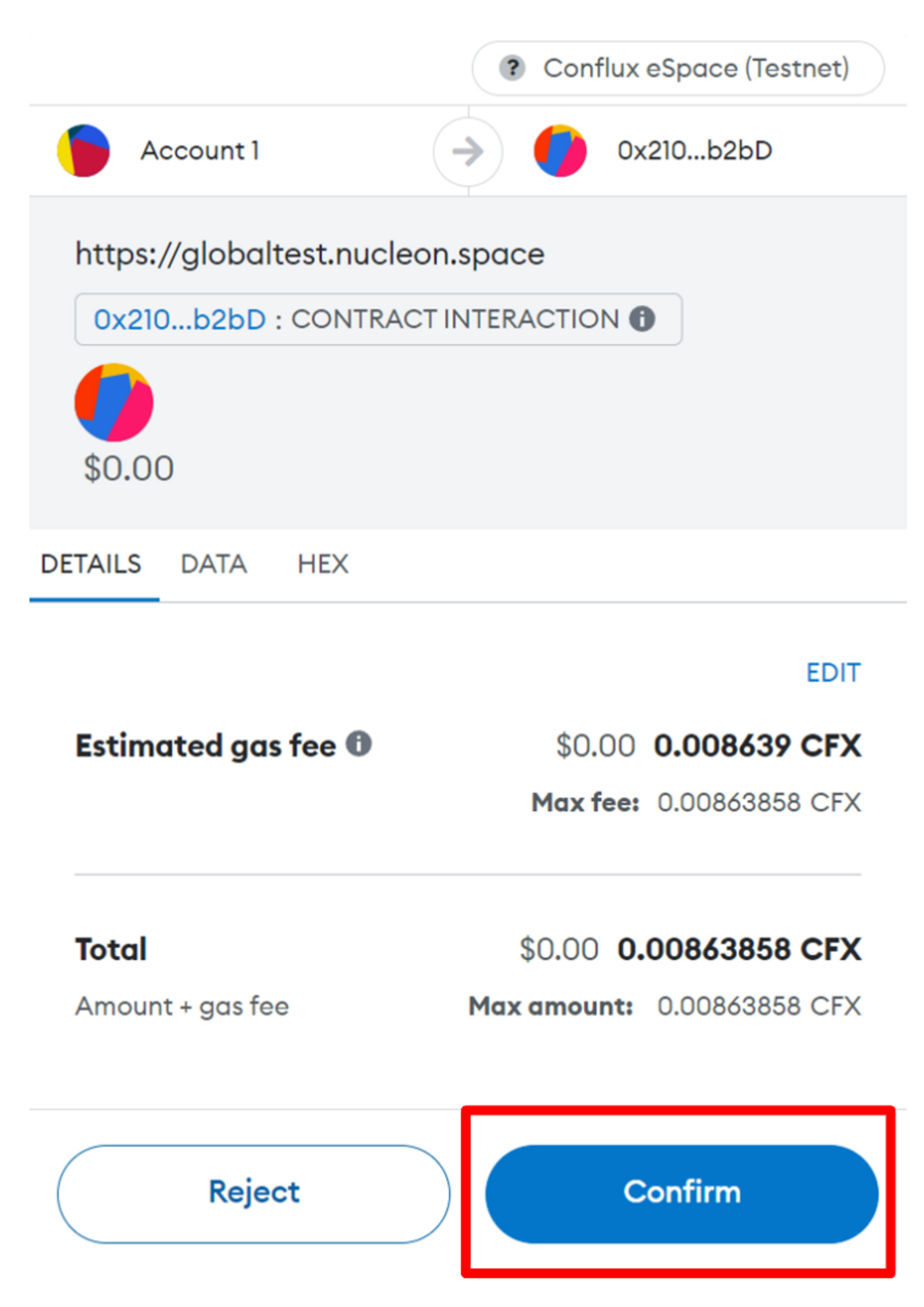Switch to the DATA tab
Screen dimensions: 924x1307
tap(213, 564)
